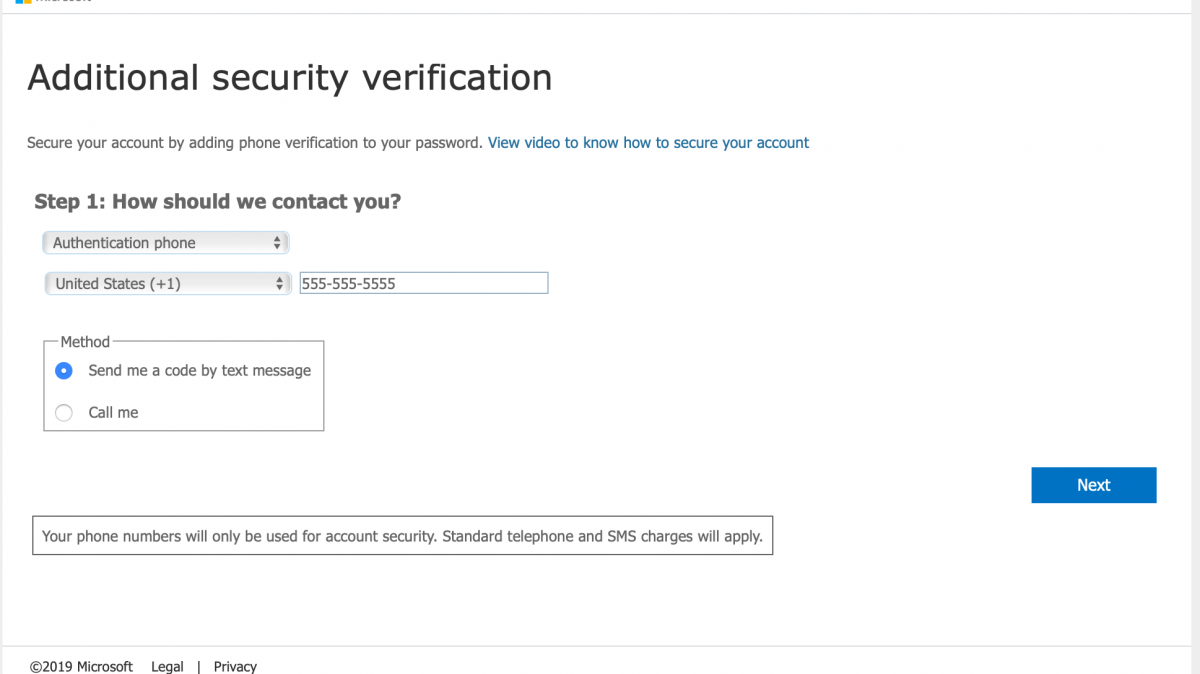The height and width of the screenshot is (674, 1200).
Task: Open the Privacy link in the footer
Action: pos(235,666)
